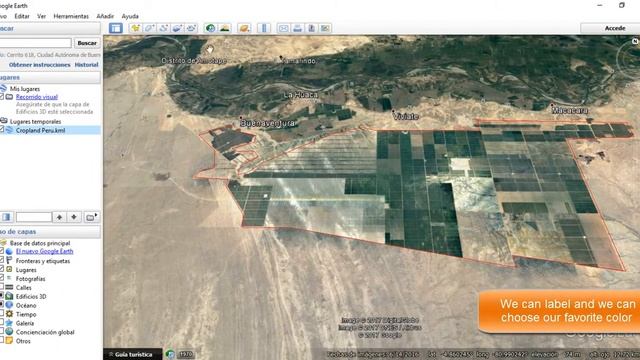Screen dimensions: 640x360
Task: Click the Galería star icon
Action: coord(9,323)
